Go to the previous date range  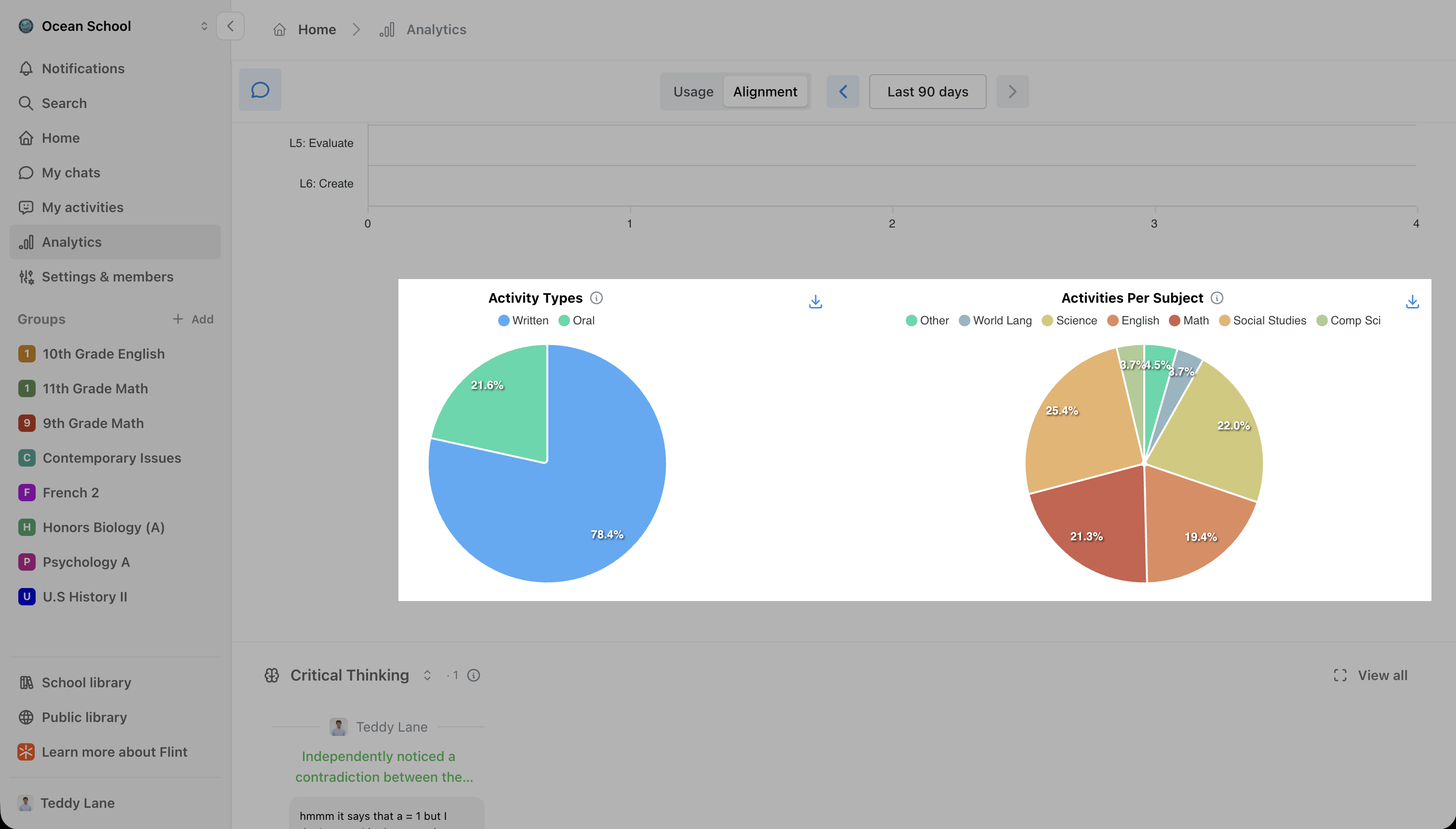coord(843,92)
